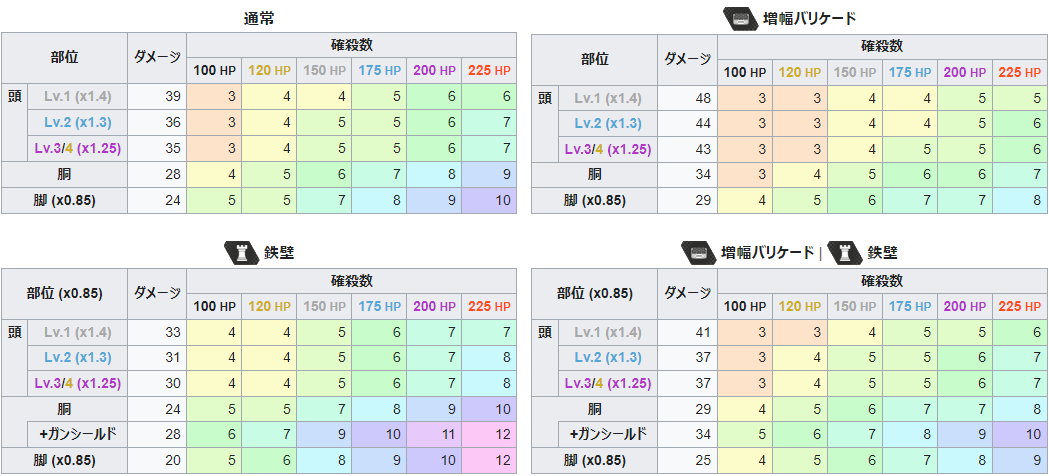Click the 確殺数 header in the 増幅バリケード-only table
The height and width of the screenshot is (476, 1049).
[x=882, y=46]
